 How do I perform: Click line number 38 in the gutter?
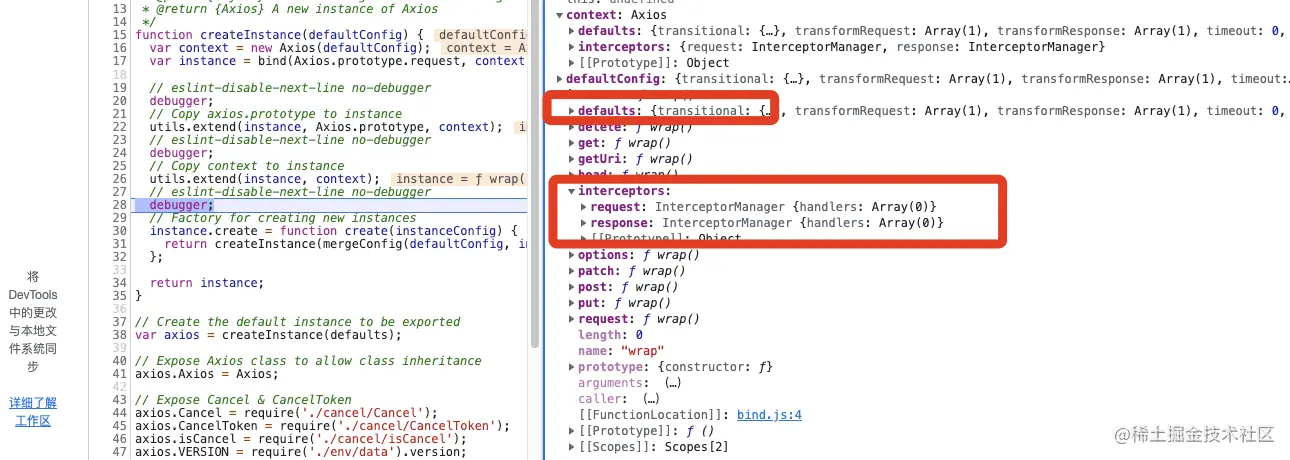tap(119, 335)
